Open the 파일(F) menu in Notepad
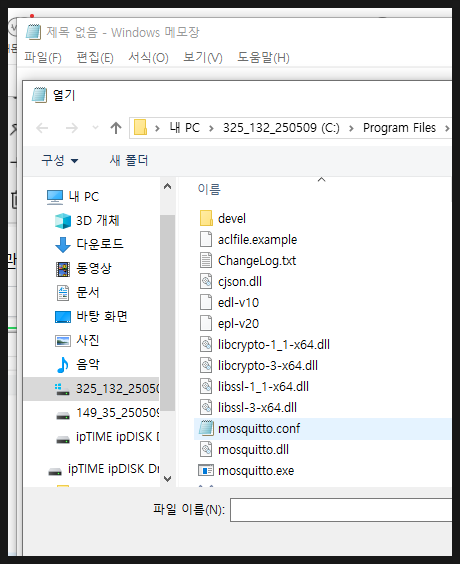This screenshot has height=564, width=460. [43, 58]
